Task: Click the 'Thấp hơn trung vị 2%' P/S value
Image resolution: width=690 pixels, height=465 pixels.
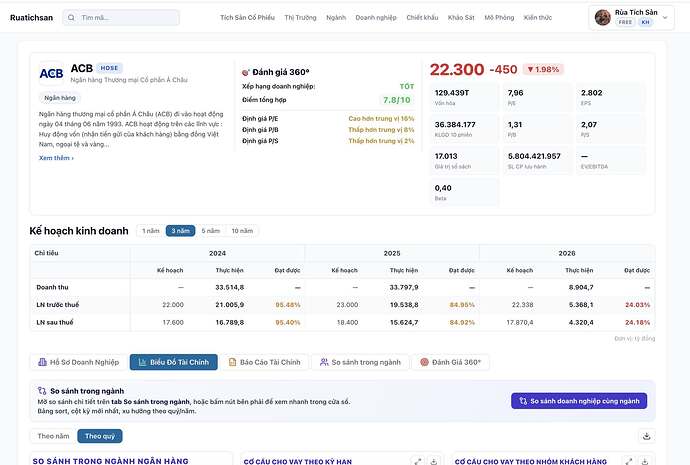Action: pos(381,141)
